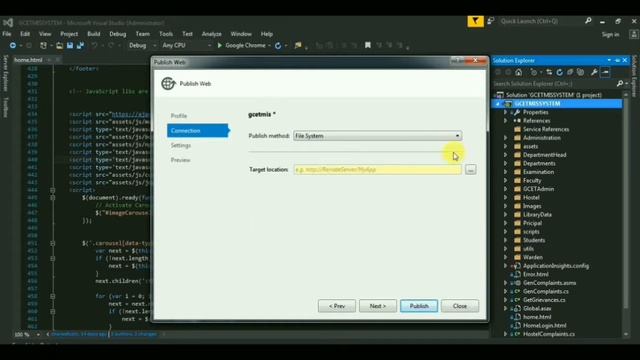Select the Profile step in Publish dialog
Viewport: 640px width, 360px height.
tap(179, 116)
